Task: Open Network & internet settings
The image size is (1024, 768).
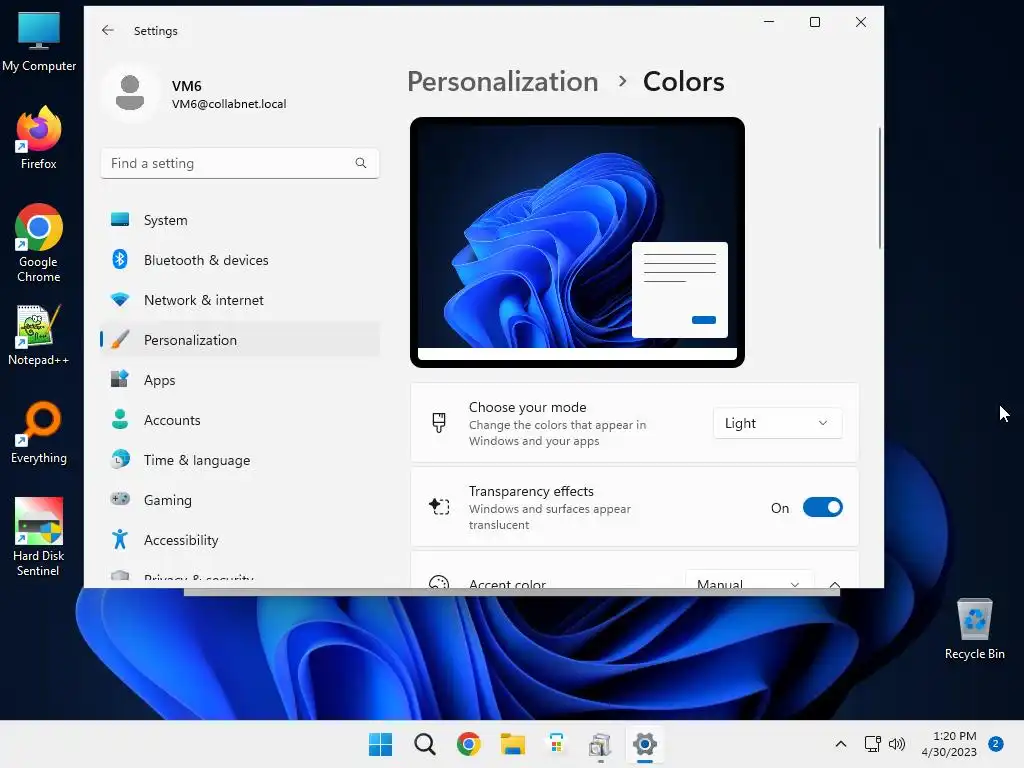Action: click(x=240, y=300)
